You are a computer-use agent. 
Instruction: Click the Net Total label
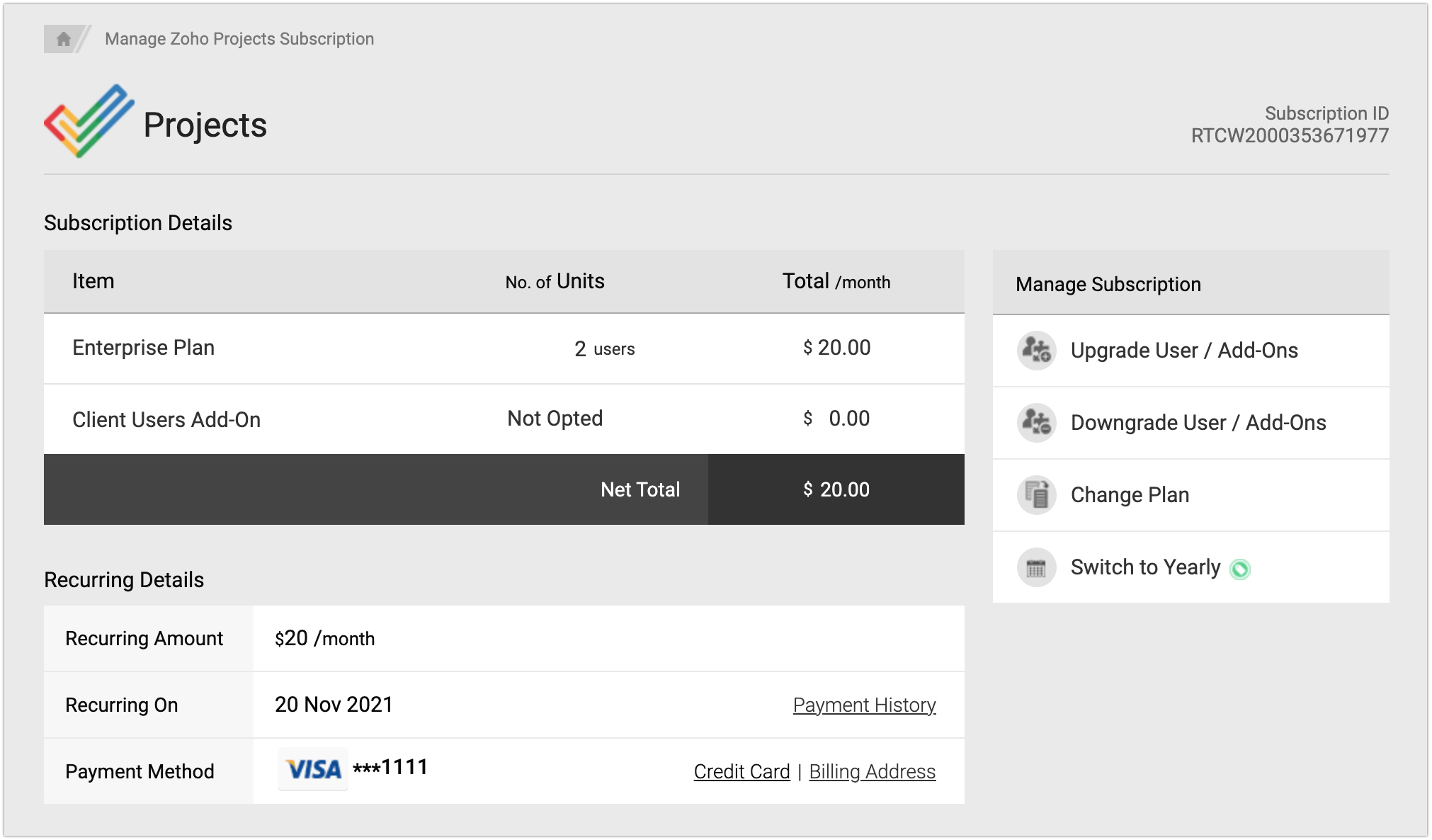tap(640, 489)
